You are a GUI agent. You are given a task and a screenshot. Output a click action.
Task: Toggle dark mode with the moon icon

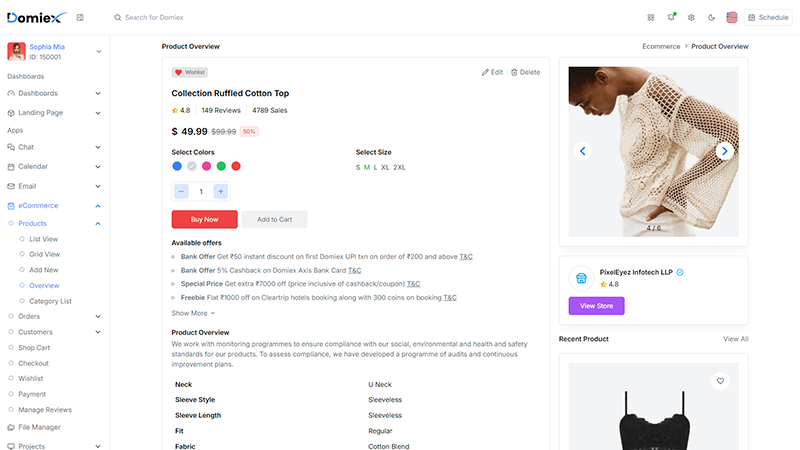711,17
